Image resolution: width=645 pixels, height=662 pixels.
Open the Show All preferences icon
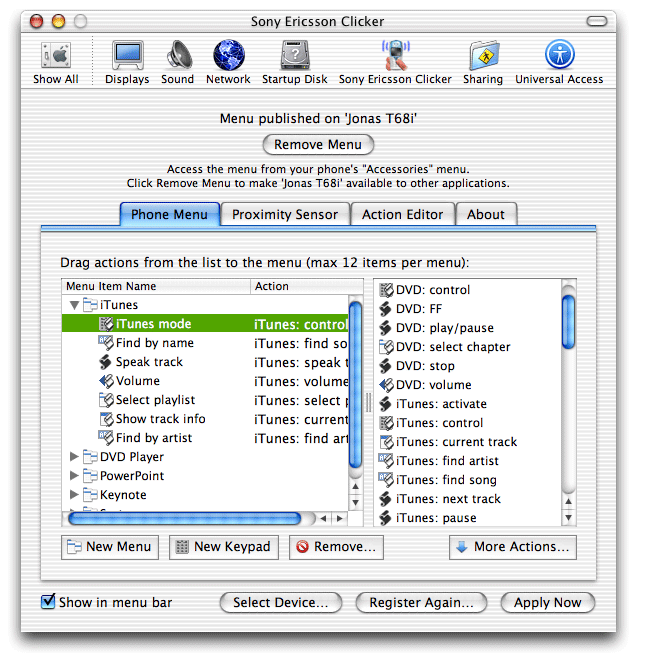[56, 62]
